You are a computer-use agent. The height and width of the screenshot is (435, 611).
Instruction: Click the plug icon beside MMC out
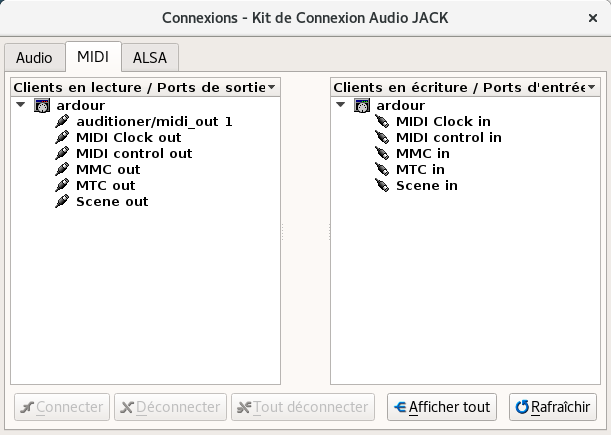(x=62, y=169)
